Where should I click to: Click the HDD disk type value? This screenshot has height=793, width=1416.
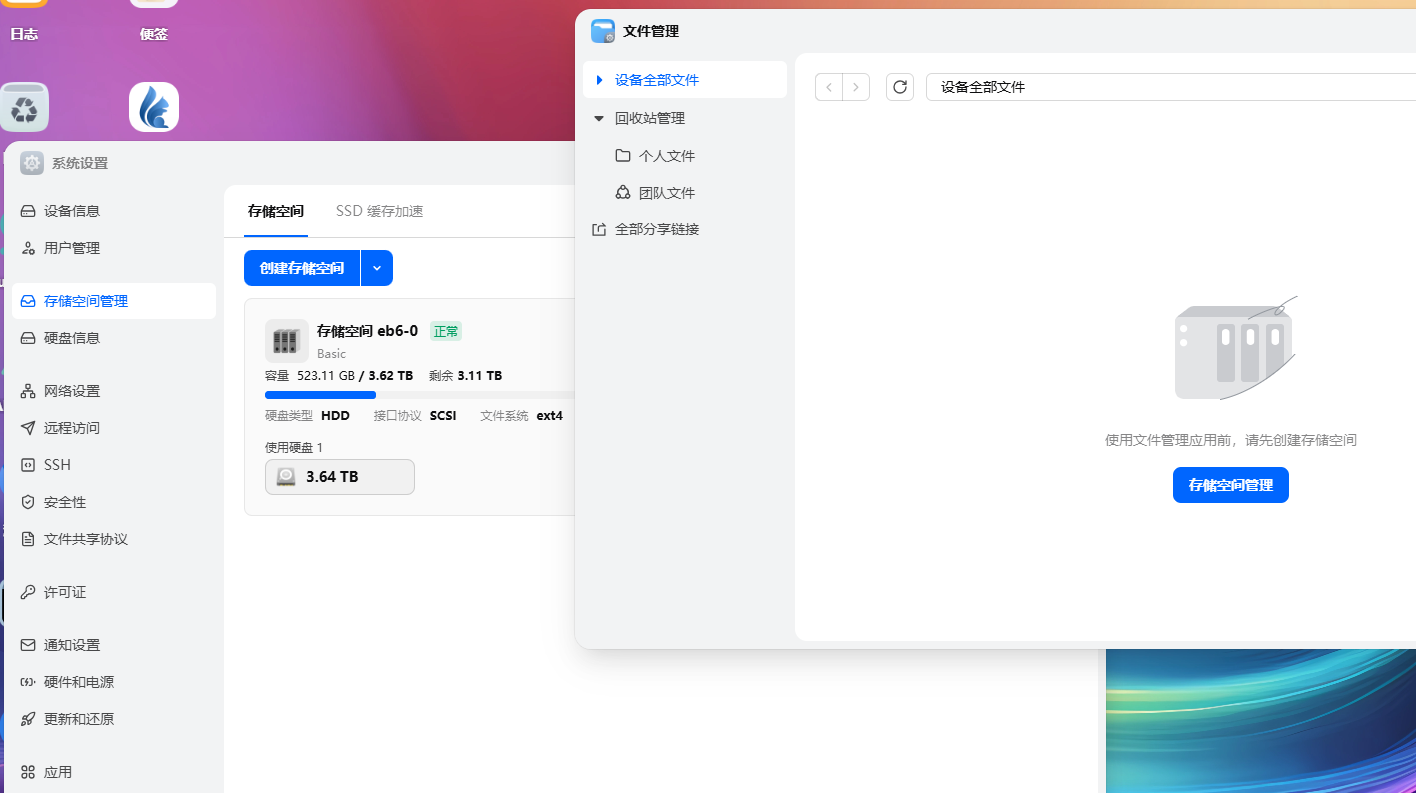coord(335,415)
